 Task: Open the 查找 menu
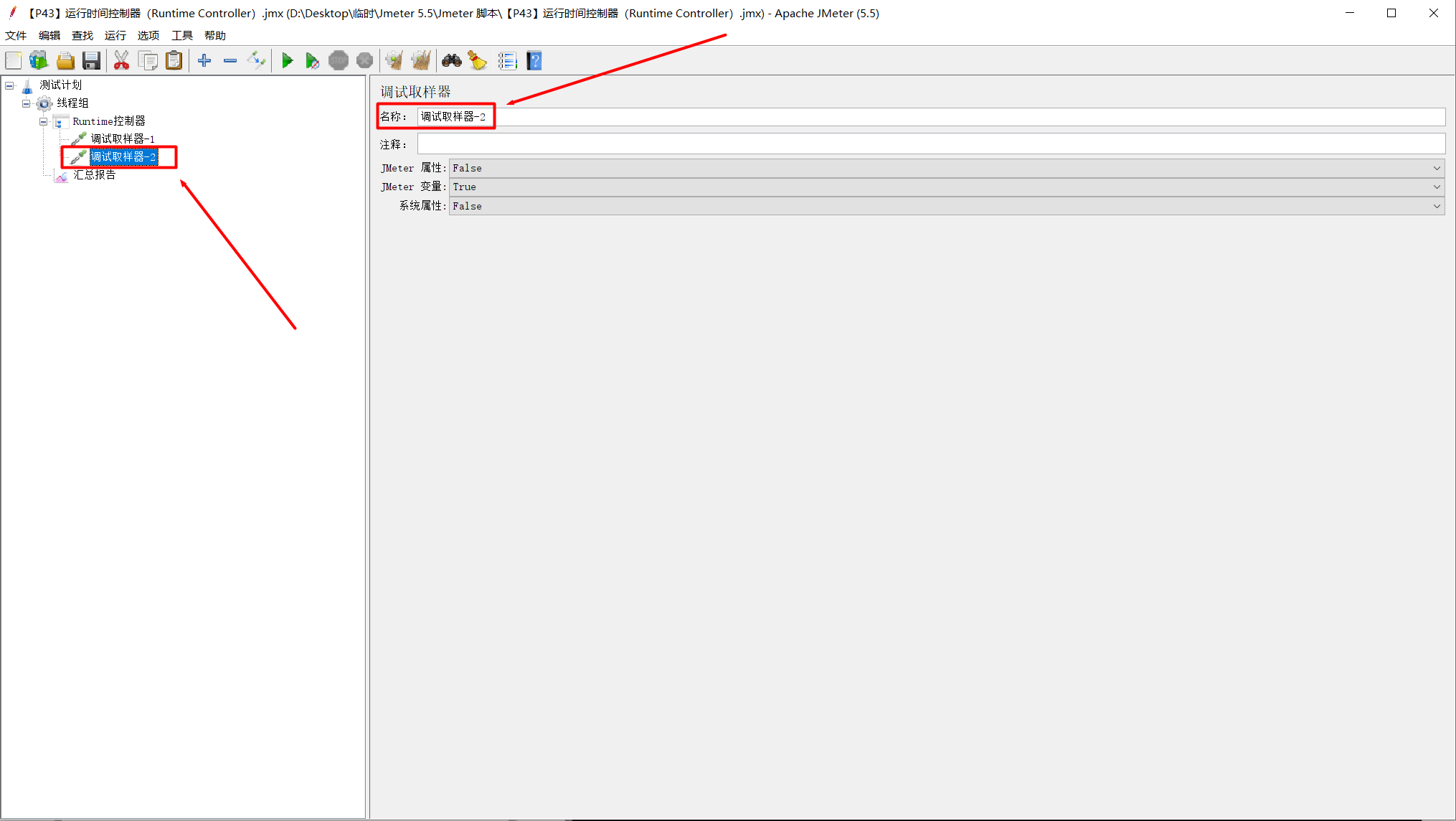[x=82, y=35]
